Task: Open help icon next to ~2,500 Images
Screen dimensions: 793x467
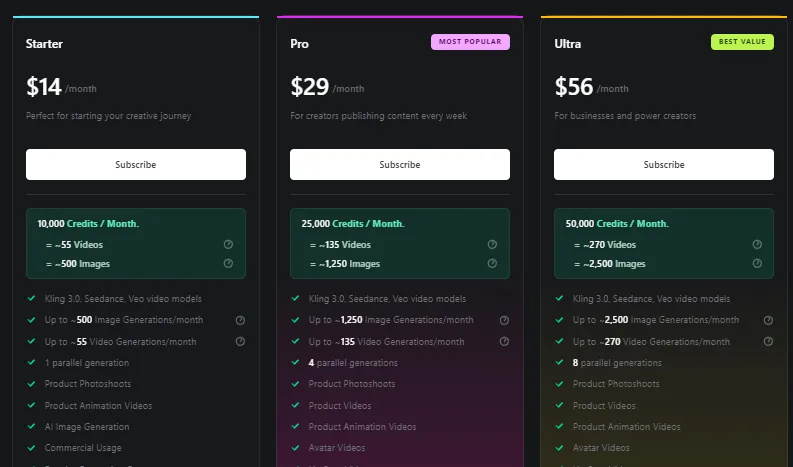Action: [757, 264]
